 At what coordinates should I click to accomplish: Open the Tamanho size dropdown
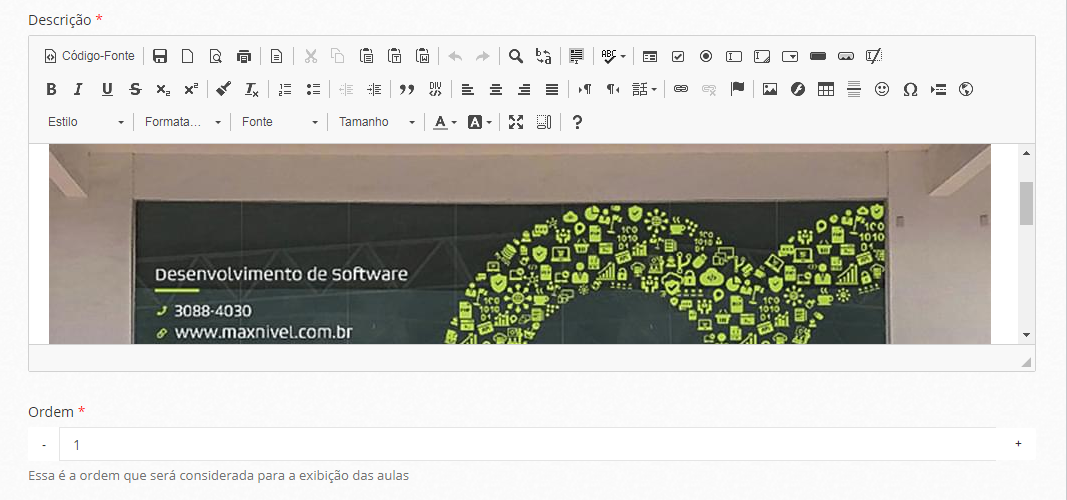[x=377, y=122]
